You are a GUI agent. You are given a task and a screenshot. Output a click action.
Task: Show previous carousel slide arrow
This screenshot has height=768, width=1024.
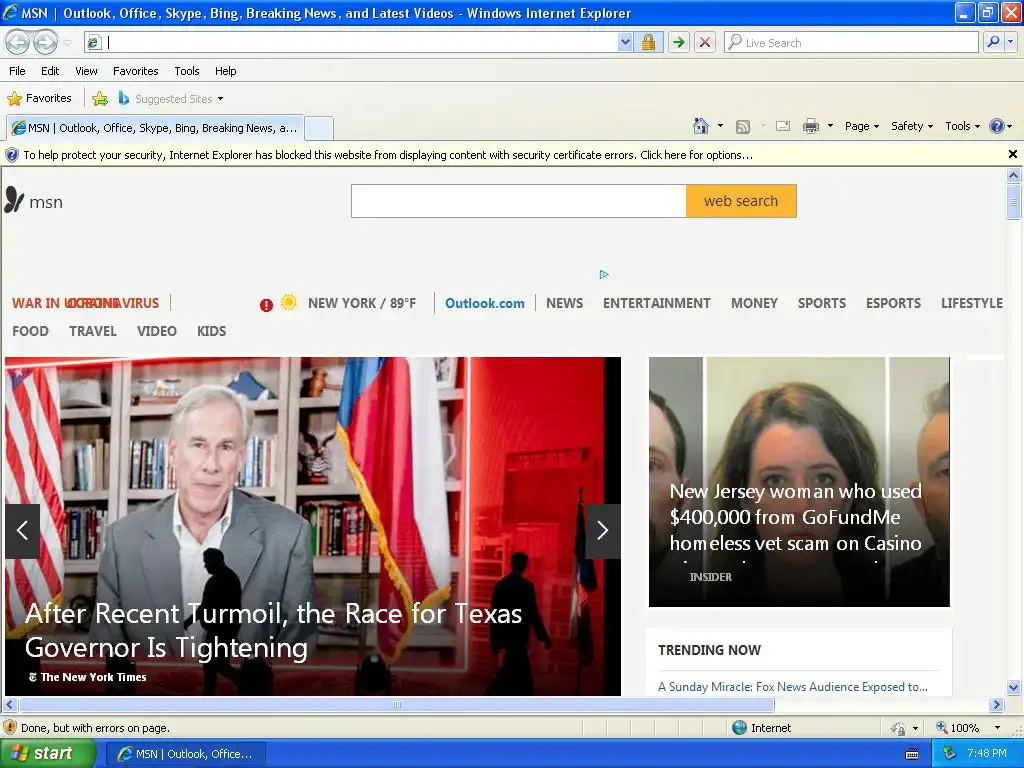[22, 531]
